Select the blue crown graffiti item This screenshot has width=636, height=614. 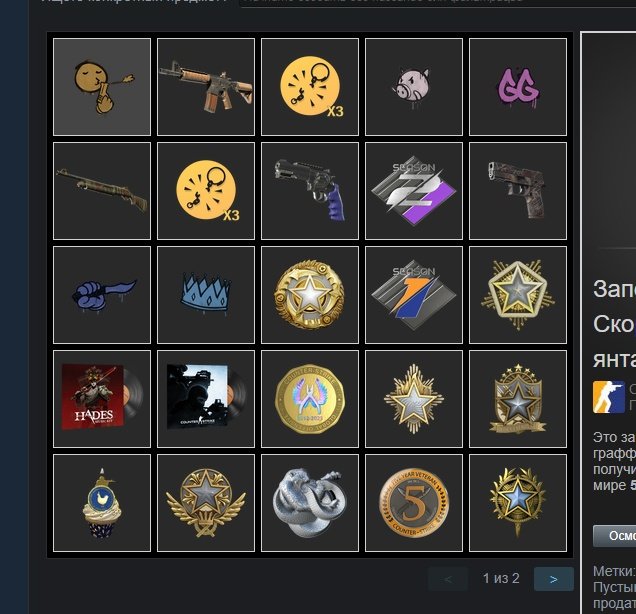point(206,295)
